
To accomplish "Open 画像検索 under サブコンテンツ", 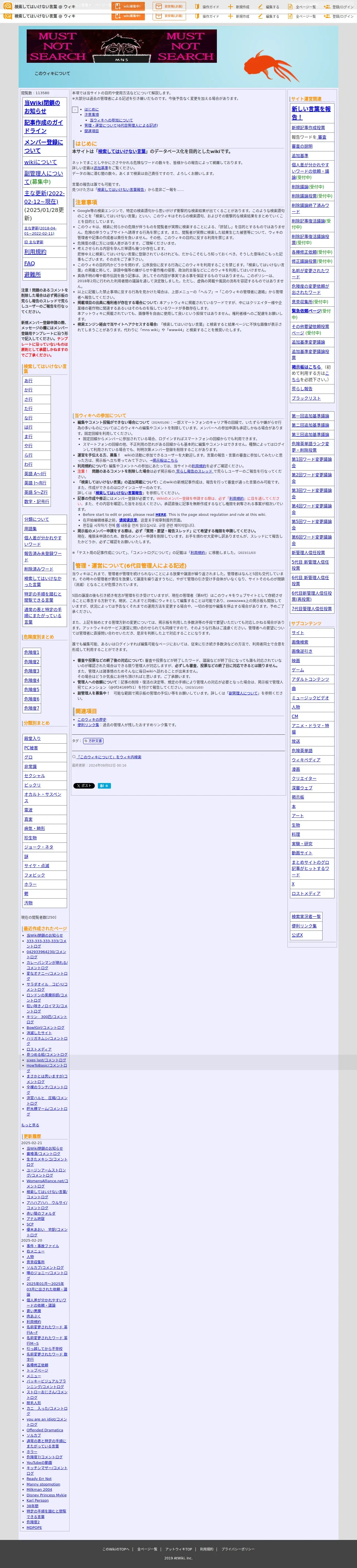I will pyautogui.click(x=300, y=642).
